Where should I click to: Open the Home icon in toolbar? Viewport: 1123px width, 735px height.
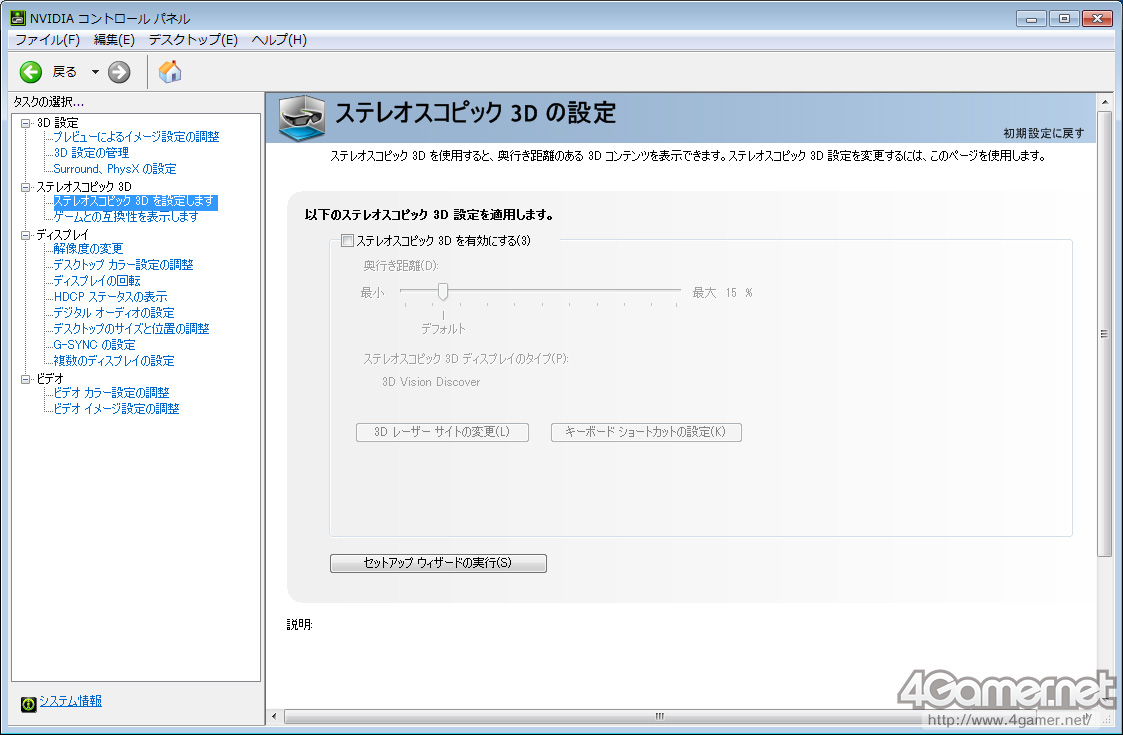tap(170, 72)
